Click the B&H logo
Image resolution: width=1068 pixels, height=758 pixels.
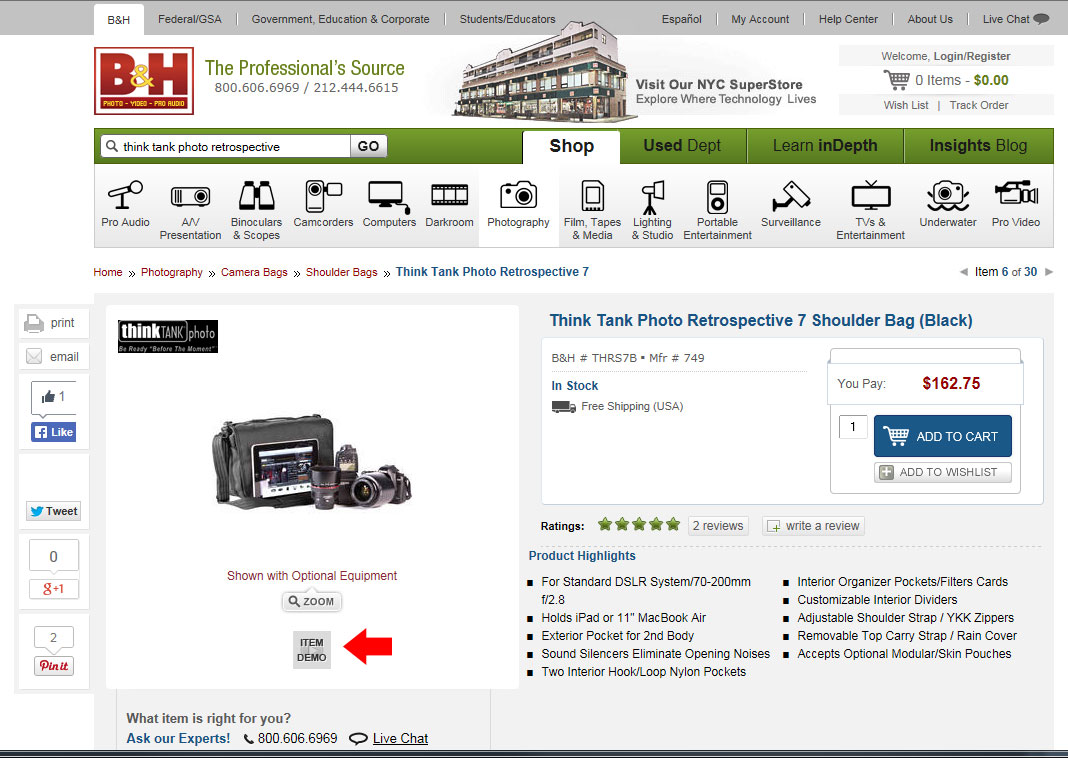pos(144,80)
